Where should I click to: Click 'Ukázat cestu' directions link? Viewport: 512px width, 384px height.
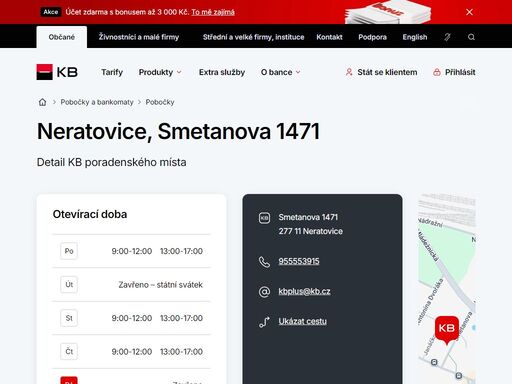[302, 321]
